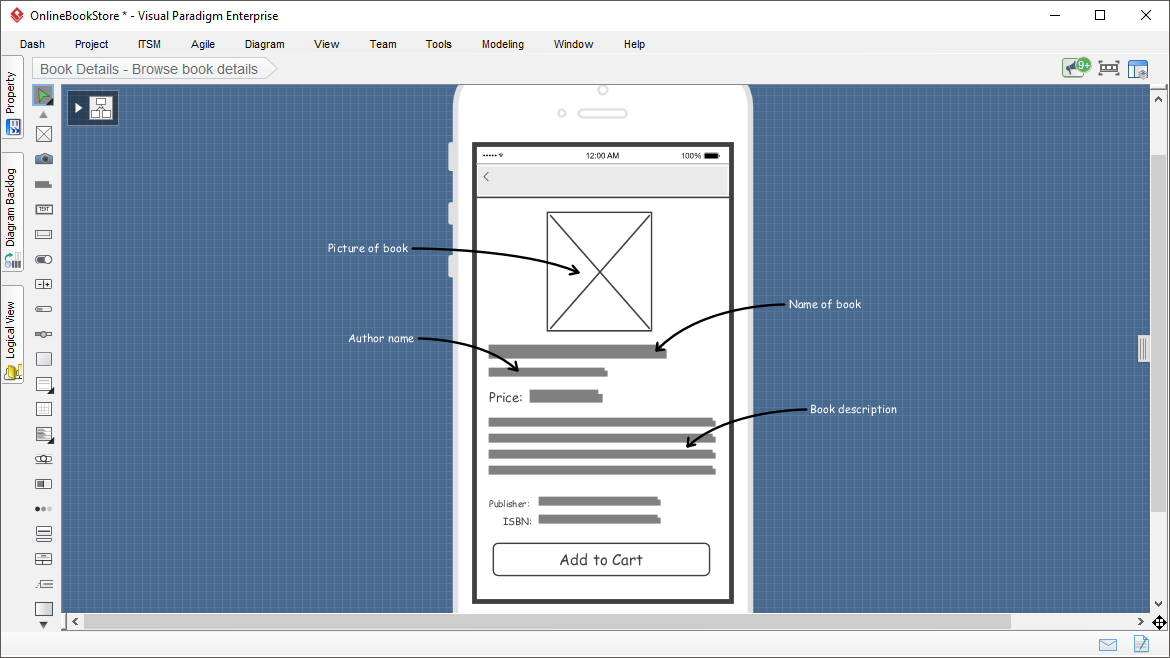Image resolution: width=1170 pixels, height=658 pixels.
Task: Select the shaded text list tool
Action: [x=44, y=435]
